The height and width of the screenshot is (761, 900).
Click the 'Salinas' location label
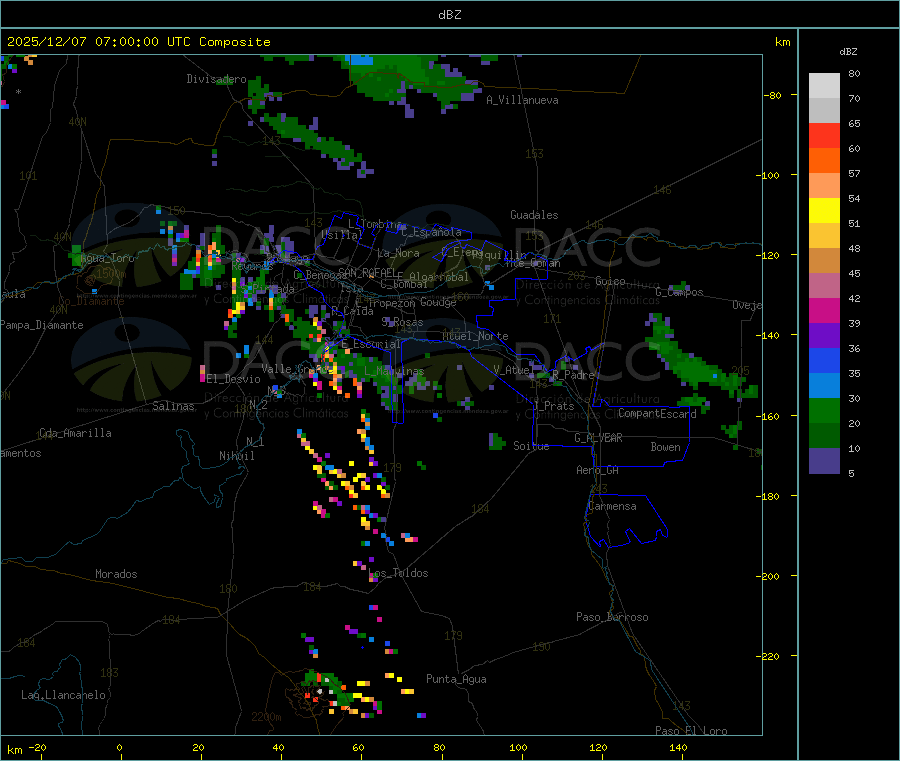(x=173, y=406)
